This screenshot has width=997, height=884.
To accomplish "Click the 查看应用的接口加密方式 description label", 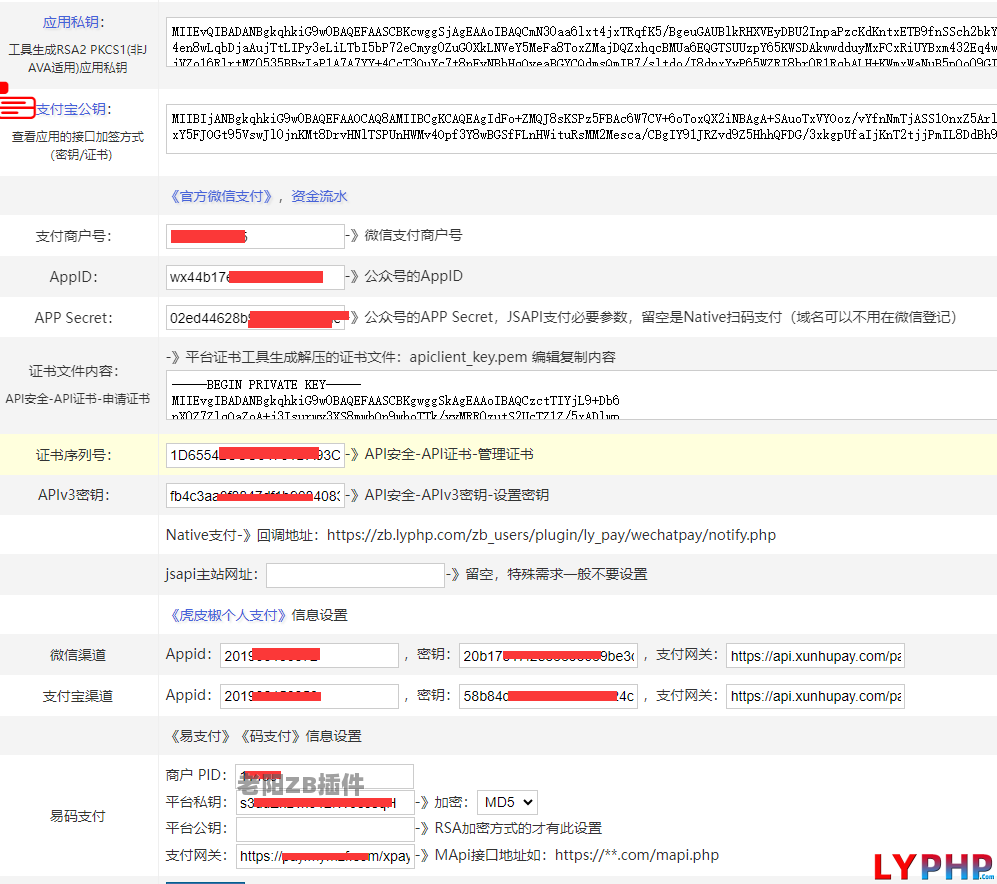I will point(78,146).
